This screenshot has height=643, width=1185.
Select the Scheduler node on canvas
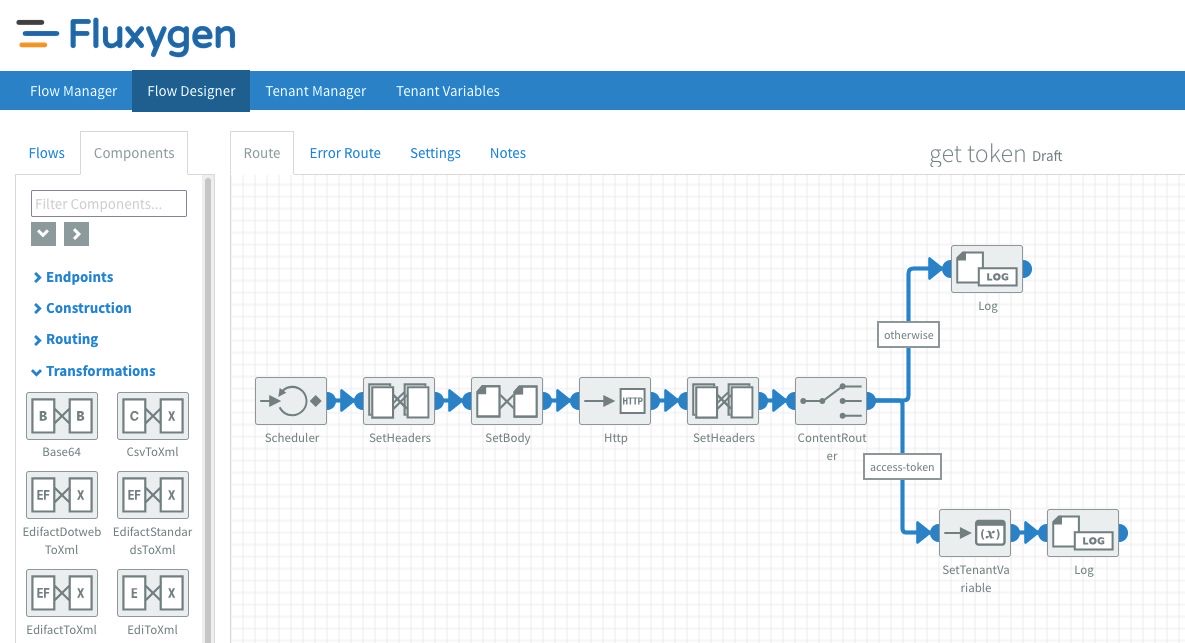(x=290, y=401)
